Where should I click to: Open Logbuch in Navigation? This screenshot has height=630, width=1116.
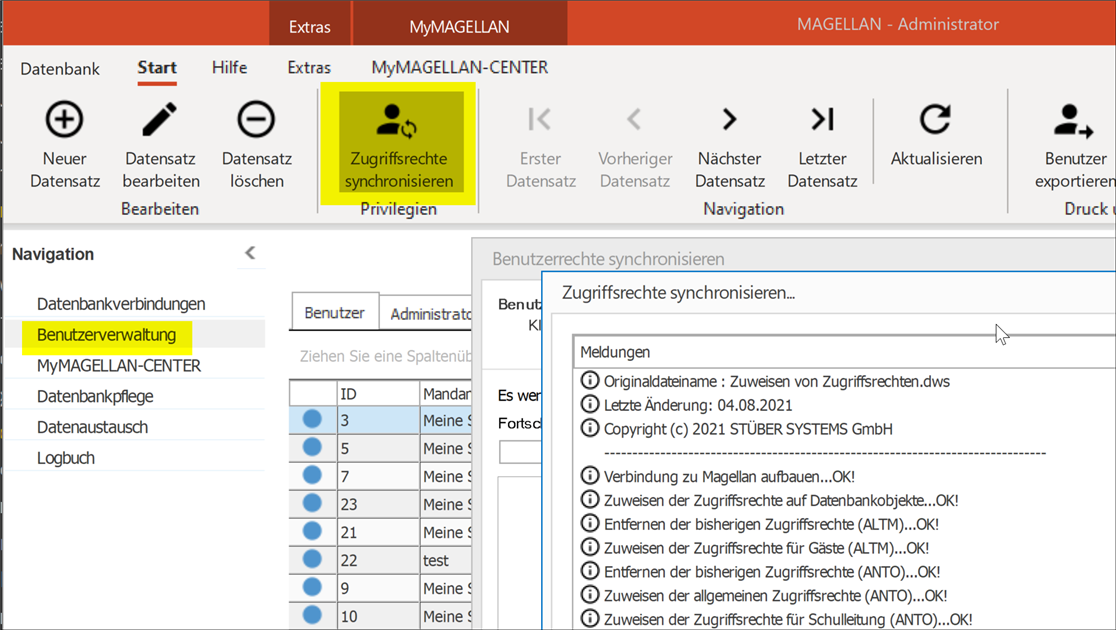tap(65, 458)
